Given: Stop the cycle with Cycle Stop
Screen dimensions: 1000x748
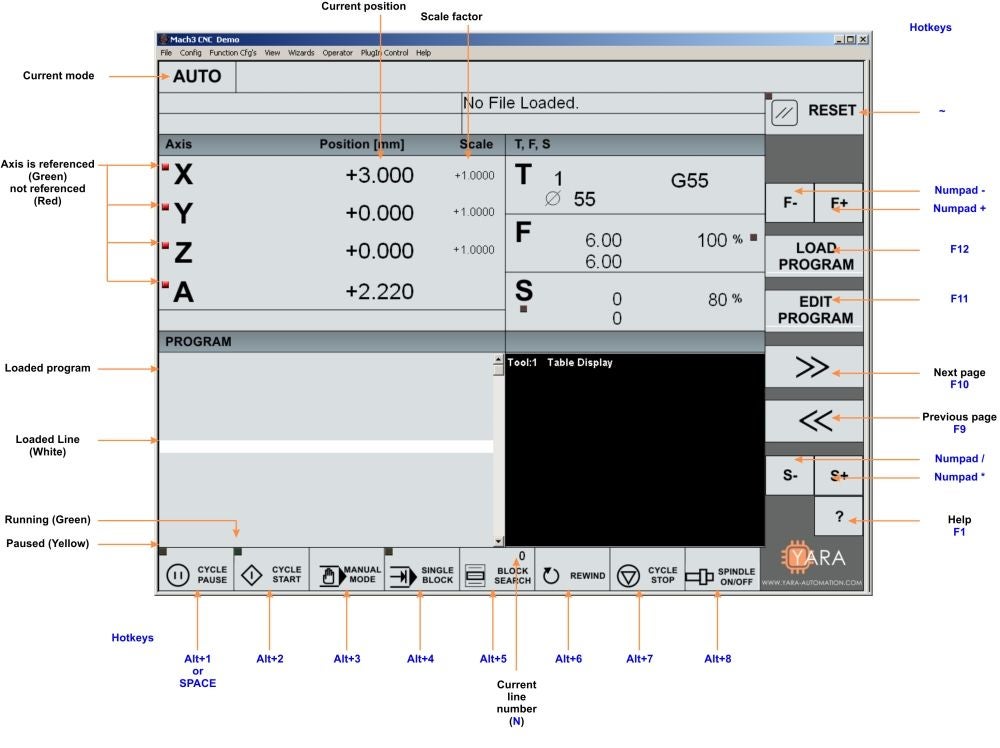Looking at the screenshot, I should [x=647, y=575].
